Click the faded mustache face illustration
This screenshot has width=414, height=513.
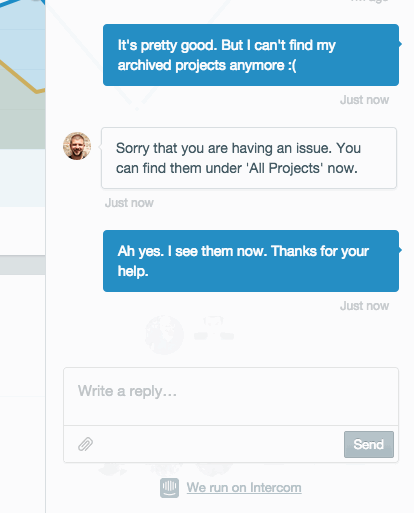pos(214,328)
